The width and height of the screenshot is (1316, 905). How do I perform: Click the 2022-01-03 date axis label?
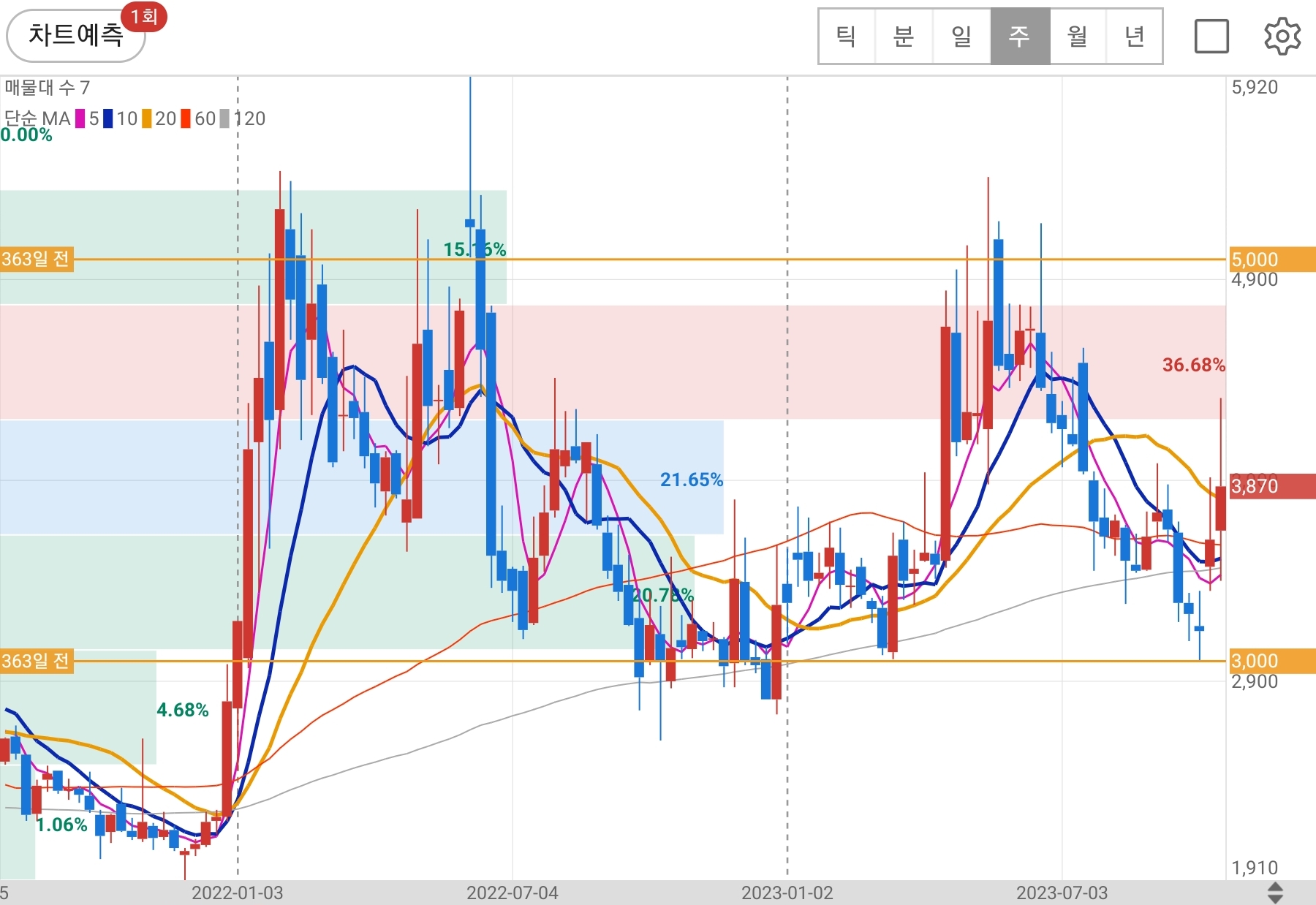237,893
